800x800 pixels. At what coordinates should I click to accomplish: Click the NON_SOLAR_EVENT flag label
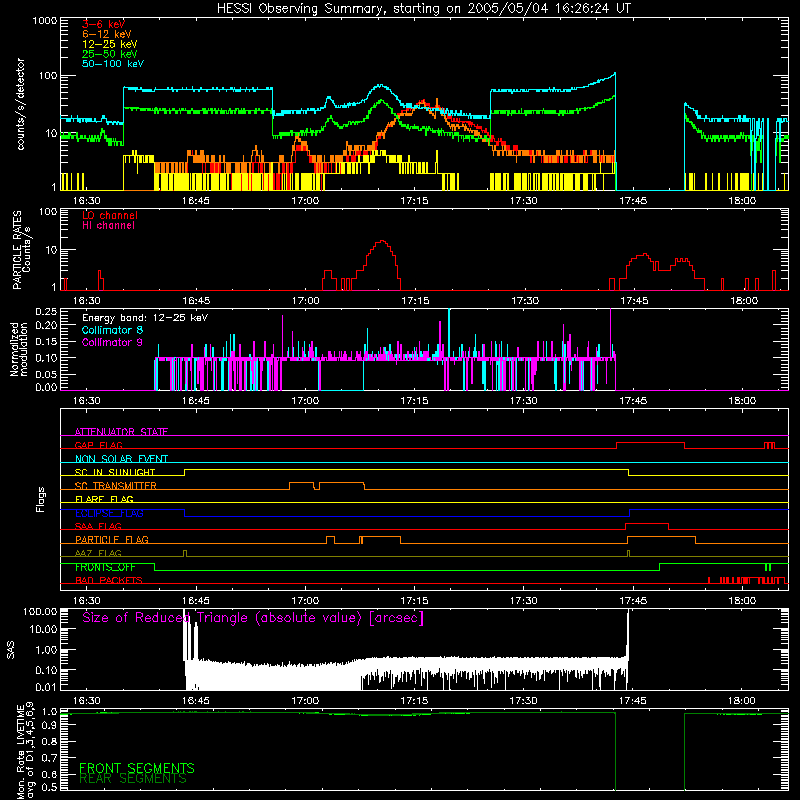coord(121,459)
